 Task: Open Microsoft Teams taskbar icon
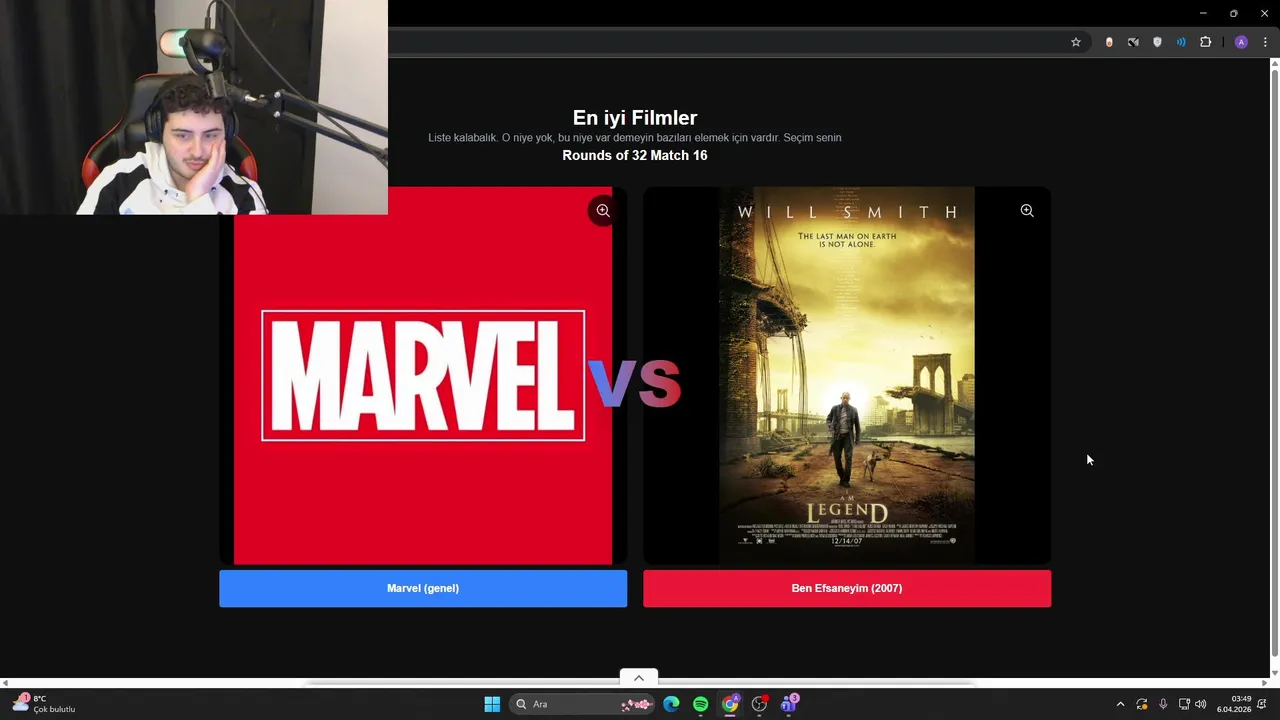789,704
